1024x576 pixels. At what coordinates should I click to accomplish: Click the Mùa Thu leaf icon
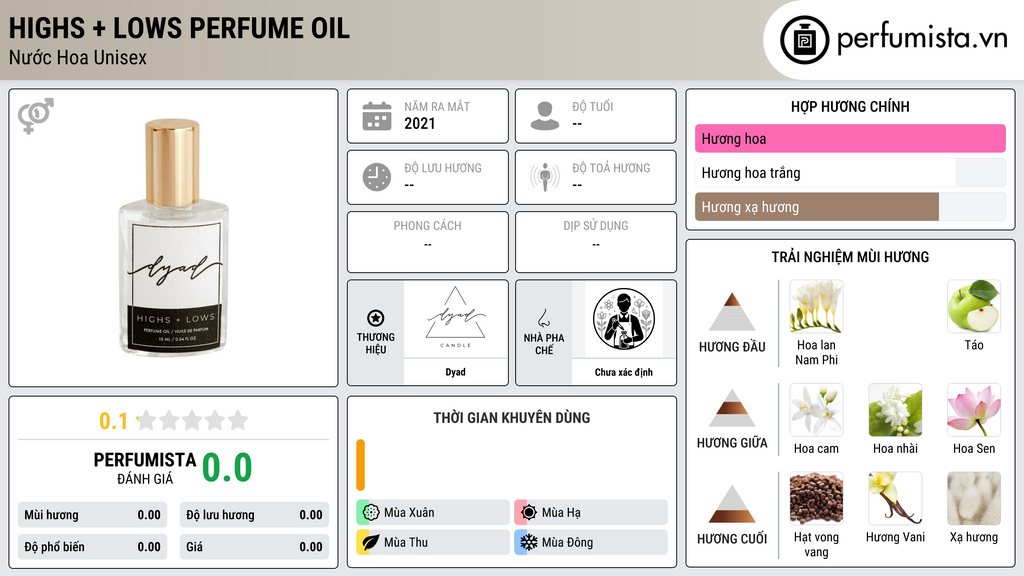click(371, 542)
